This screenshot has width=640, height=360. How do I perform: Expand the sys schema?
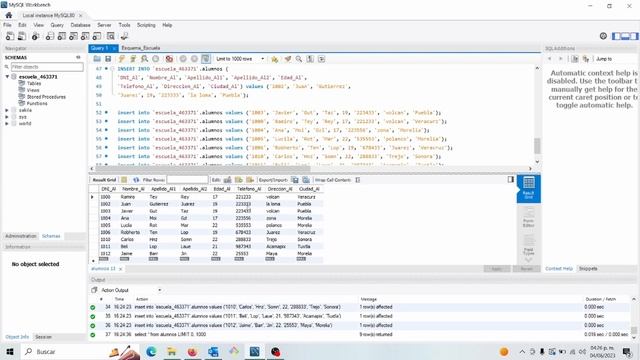7,117
